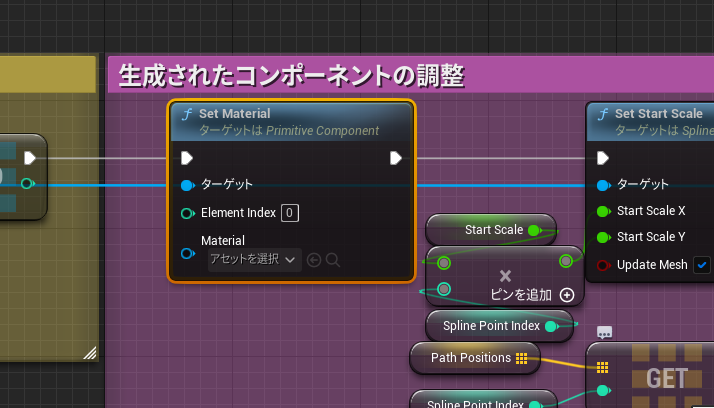Click the browse-to-asset magnifier icon
The image size is (714, 408).
[333, 260]
